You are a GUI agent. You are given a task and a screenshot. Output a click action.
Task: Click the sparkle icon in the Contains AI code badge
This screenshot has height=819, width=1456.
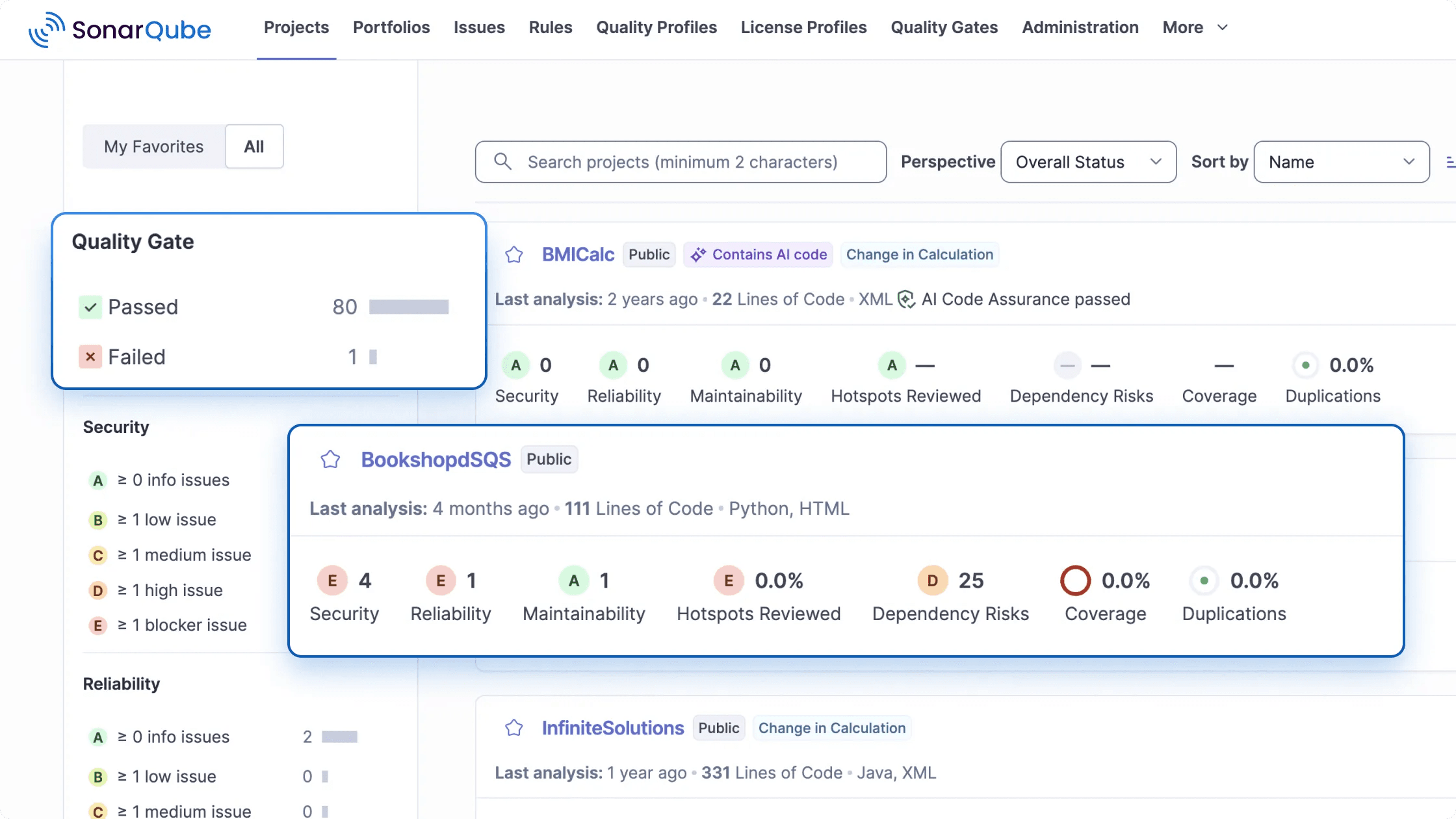699,255
